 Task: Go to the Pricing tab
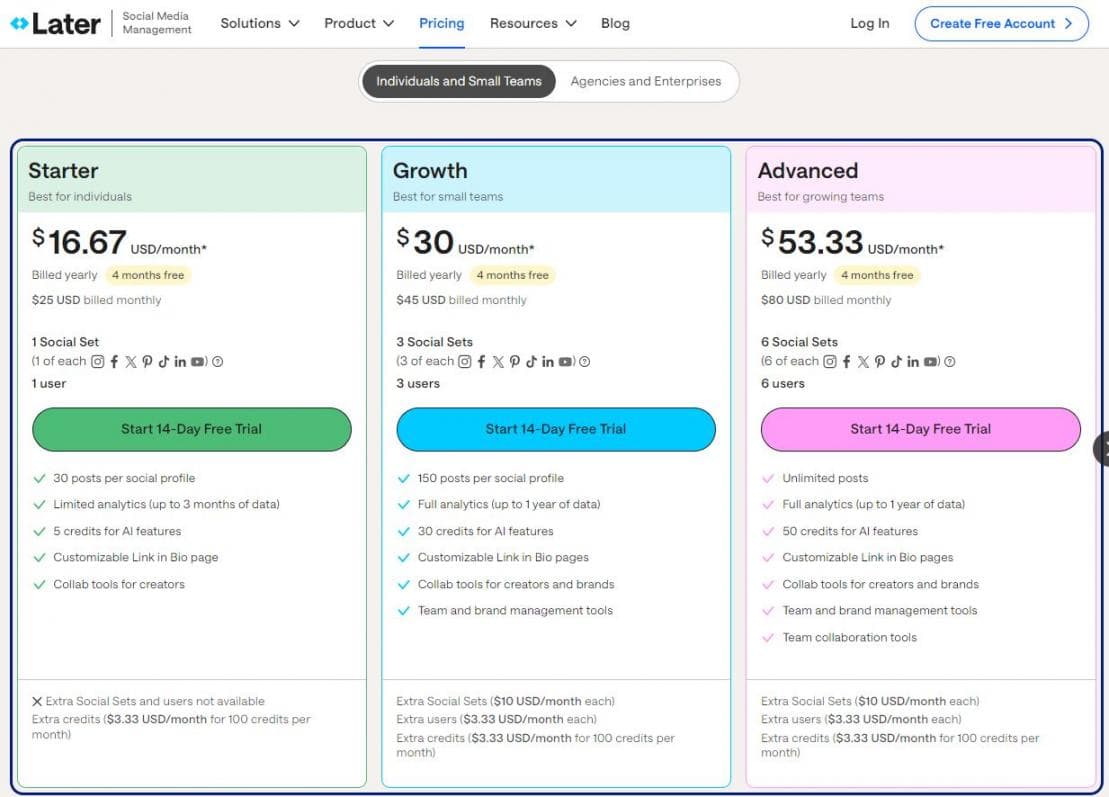coord(441,23)
